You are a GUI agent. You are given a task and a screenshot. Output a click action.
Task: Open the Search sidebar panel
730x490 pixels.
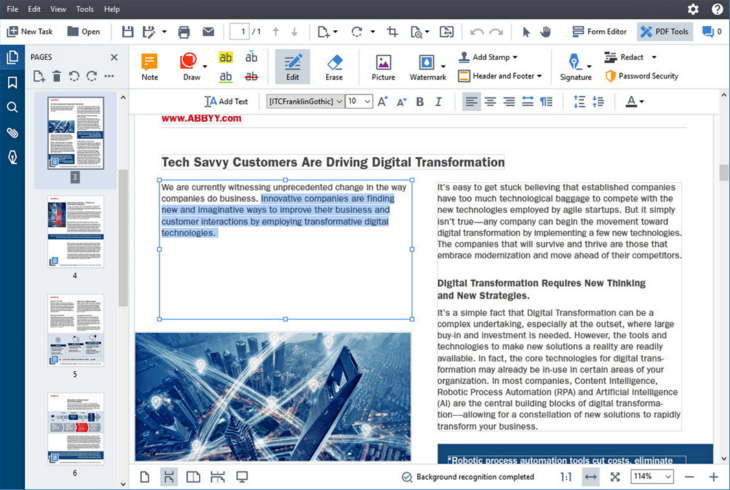(x=13, y=108)
